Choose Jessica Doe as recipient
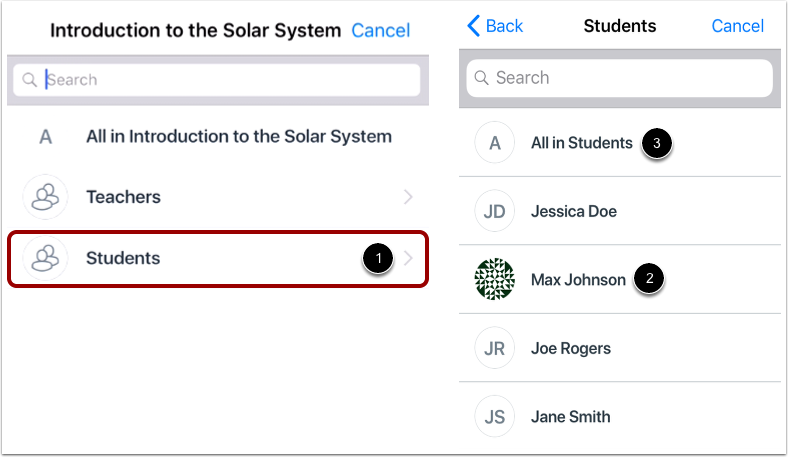This screenshot has height=457, width=788. click(x=573, y=211)
